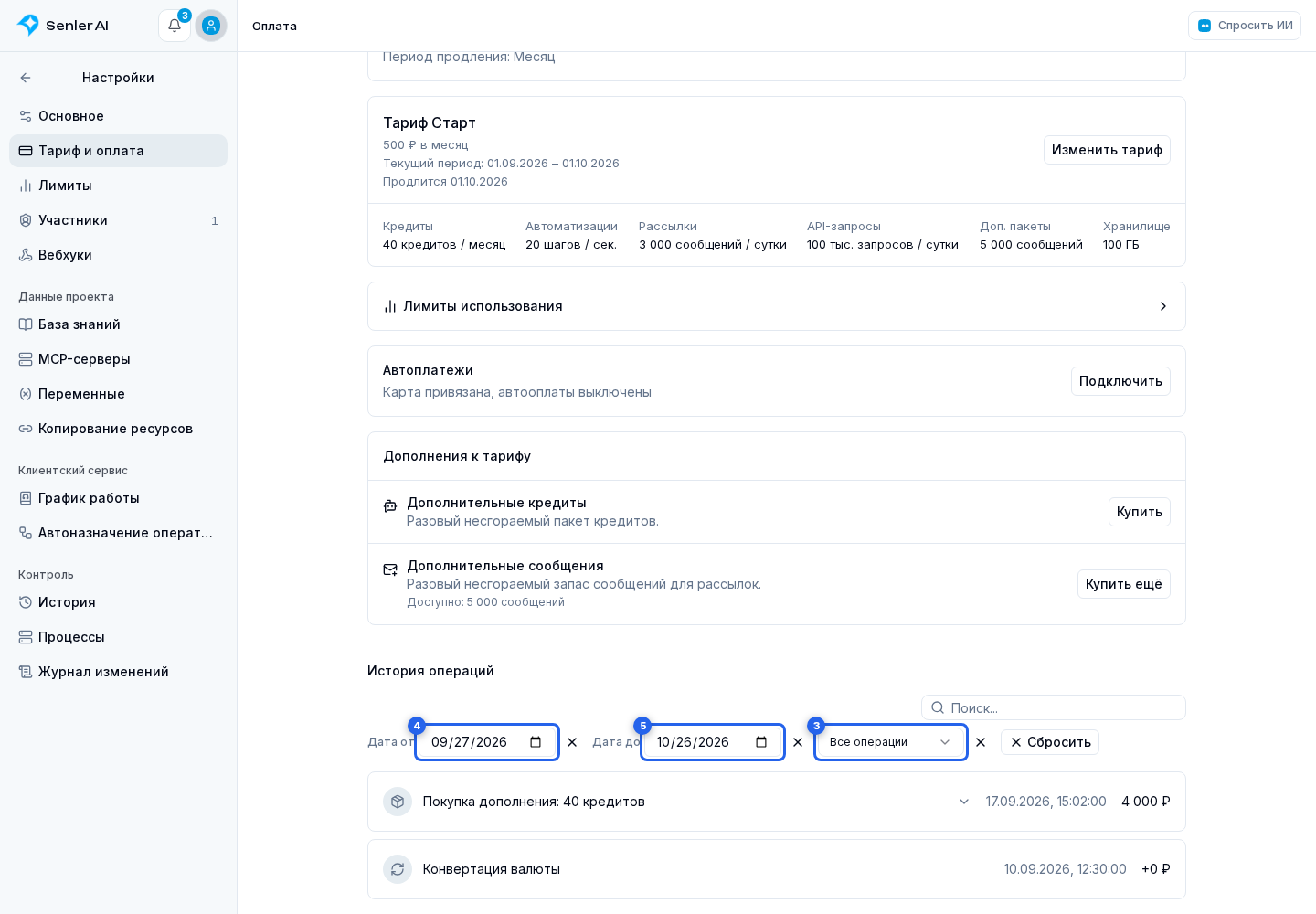The width and height of the screenshot is (1316, 914).
Task: Open 'Основное' settings section
Action: 118,116
